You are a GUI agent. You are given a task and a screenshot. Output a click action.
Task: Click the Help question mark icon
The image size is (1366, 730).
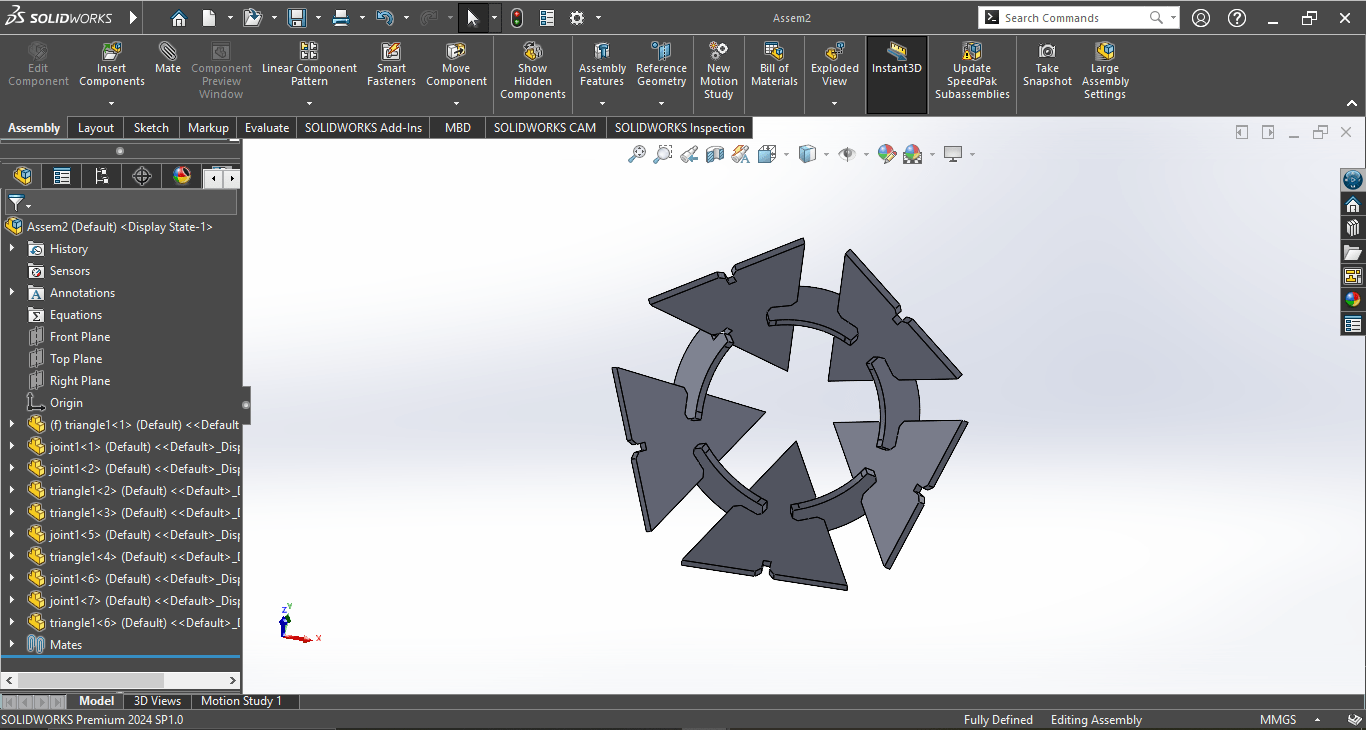[1237, 18]
